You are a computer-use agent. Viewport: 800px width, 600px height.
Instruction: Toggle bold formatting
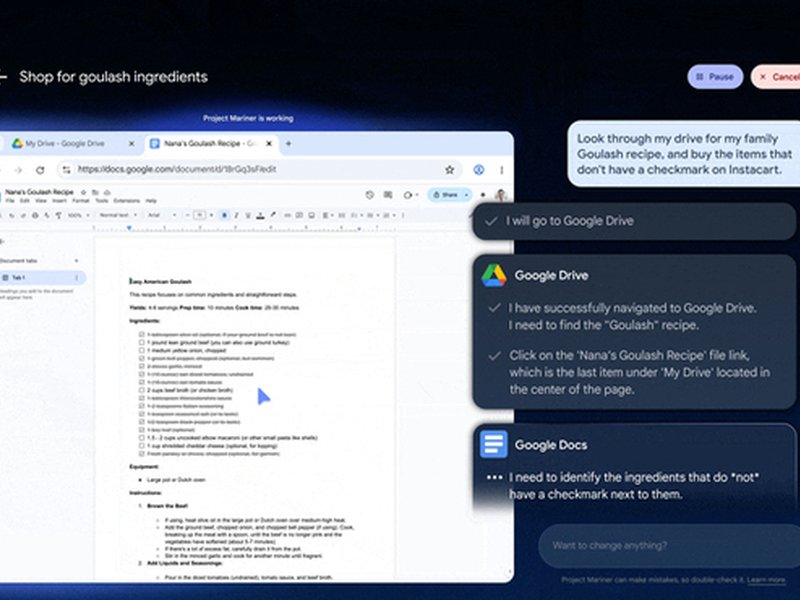point(224,215)
